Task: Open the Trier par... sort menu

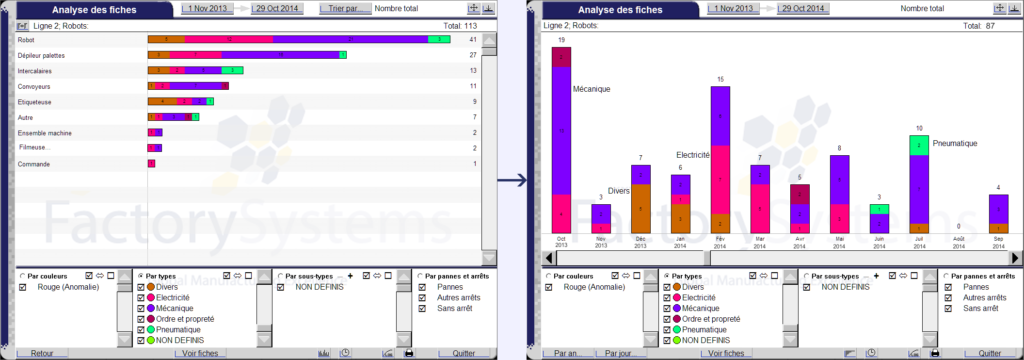Action: pyautogui.click(x=345, y=9)
